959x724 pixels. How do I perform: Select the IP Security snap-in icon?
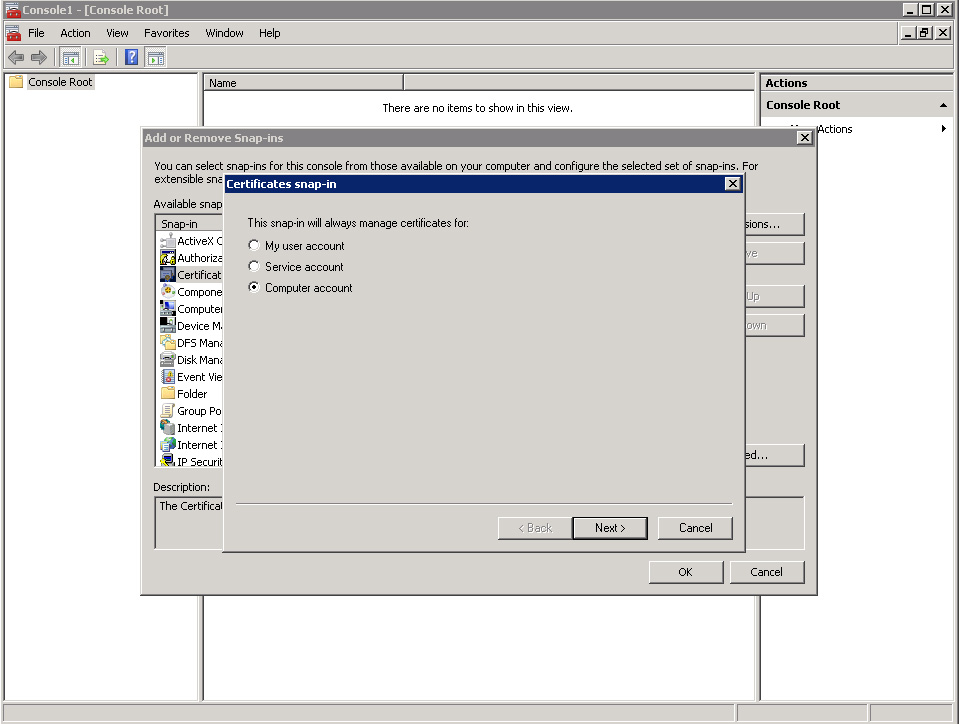pyautogui.click(x=168, y=460)
